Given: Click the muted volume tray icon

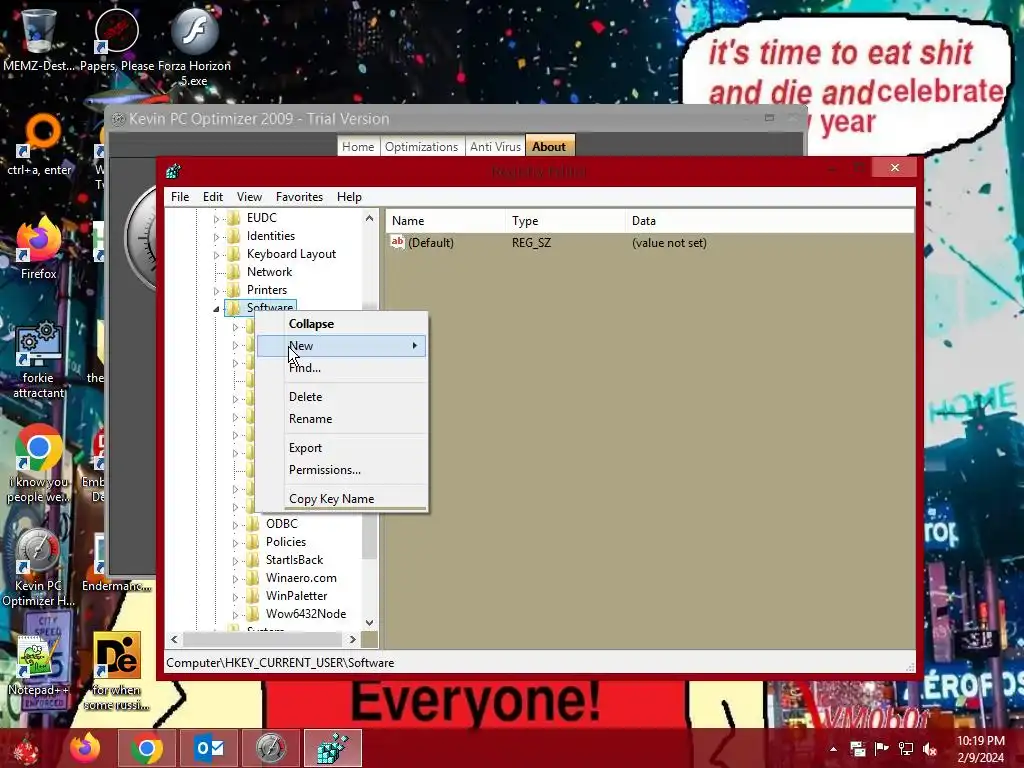Looking at the screenshot, I should click(x=930, y=749).
